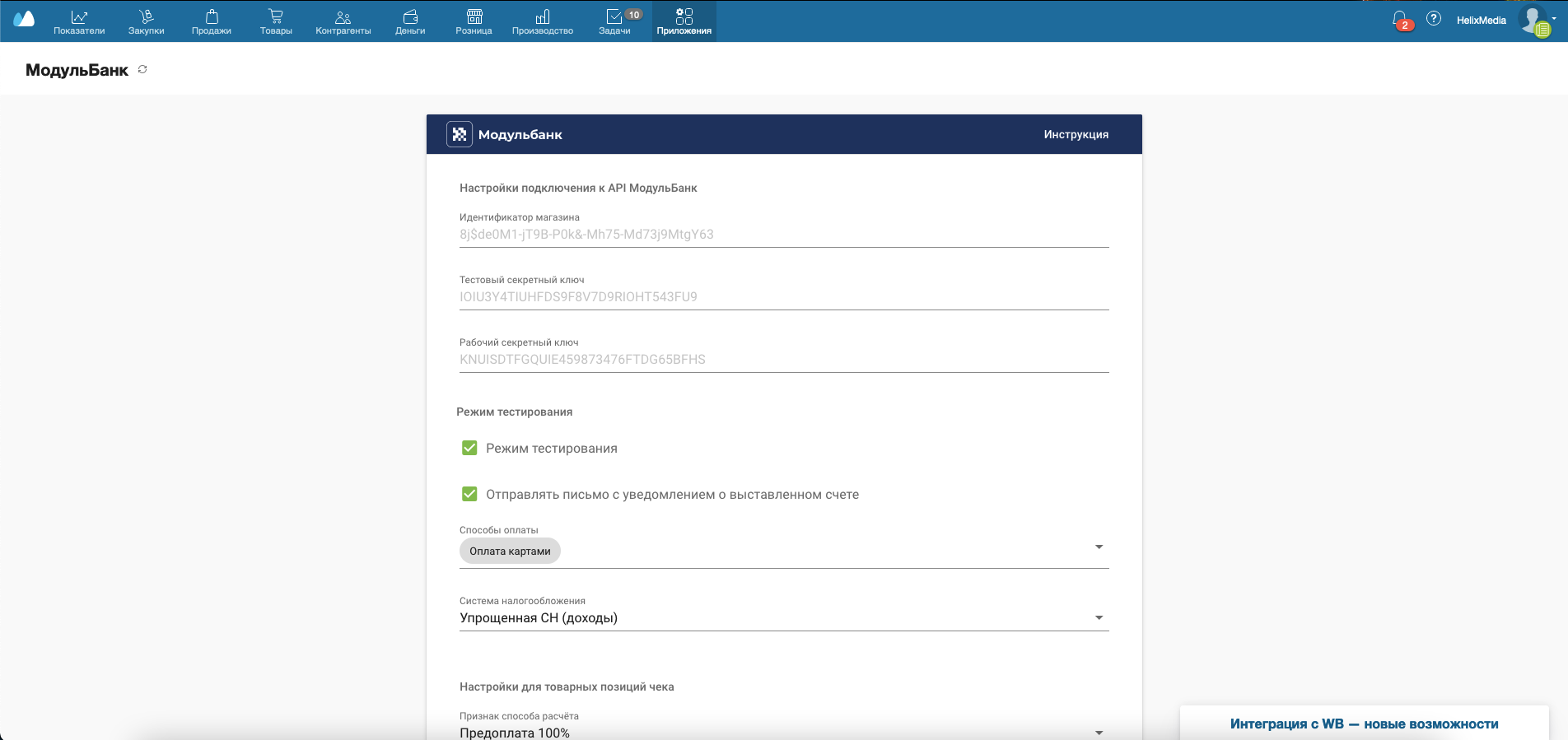Click into the Тестовый секретный ключ field
Viewport: 1568px width, 740px height.
pyautogui.click(x=784, y=297)
